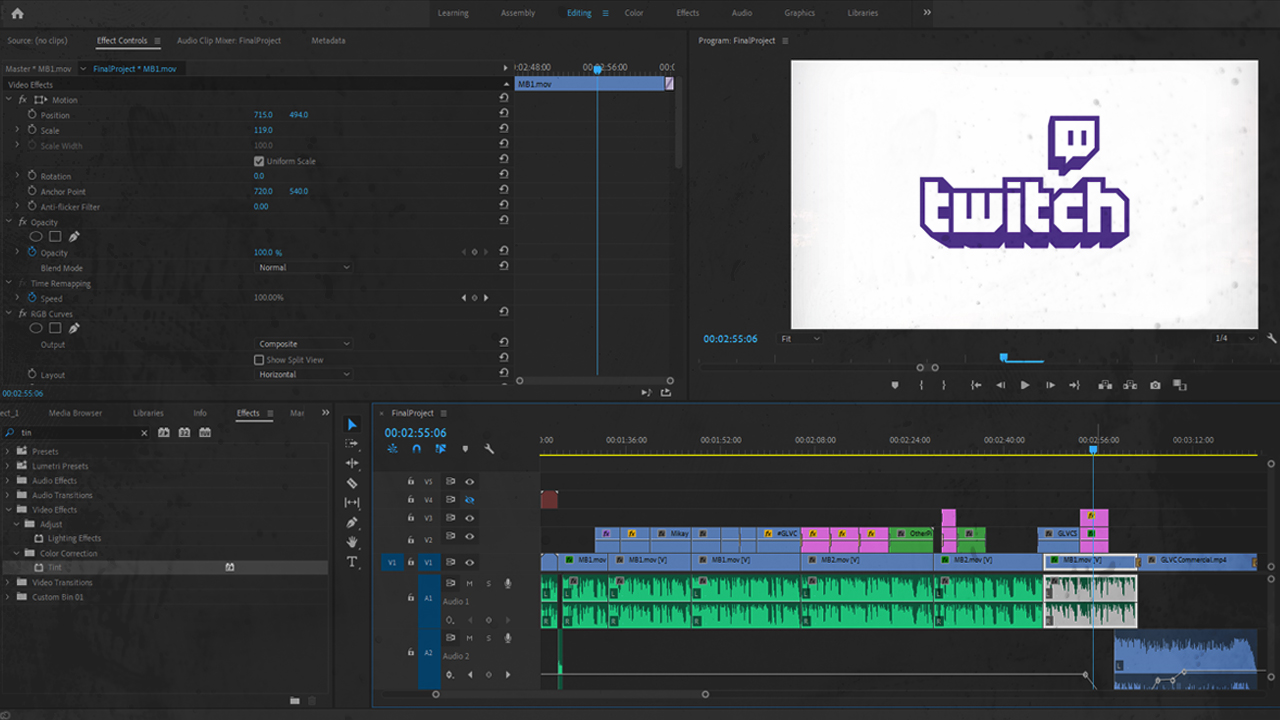The image size is (1280, 720).
Task: Filter by YUV Effects icon
Action: point(205,433)
